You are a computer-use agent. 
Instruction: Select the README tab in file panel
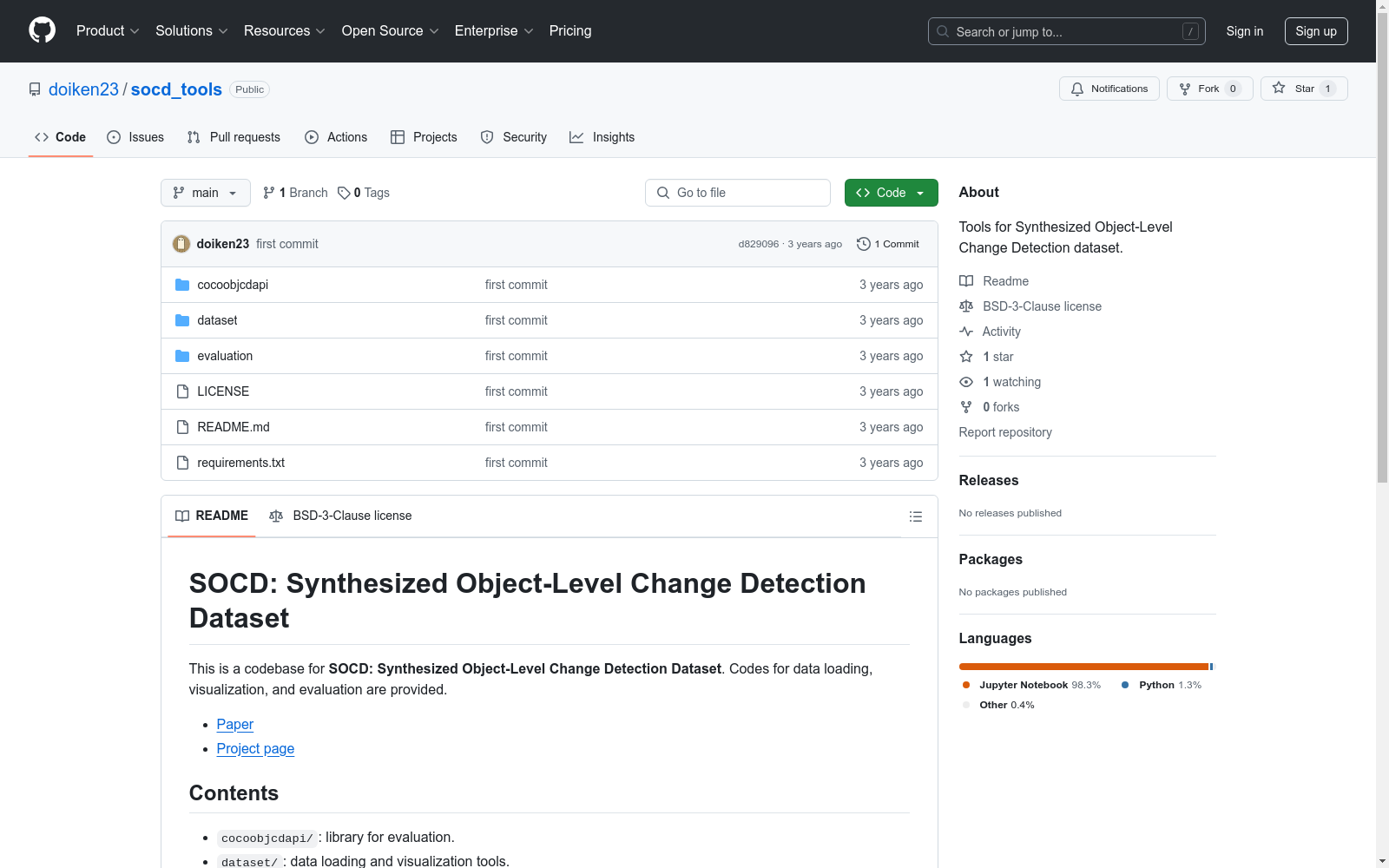[212, 516]
